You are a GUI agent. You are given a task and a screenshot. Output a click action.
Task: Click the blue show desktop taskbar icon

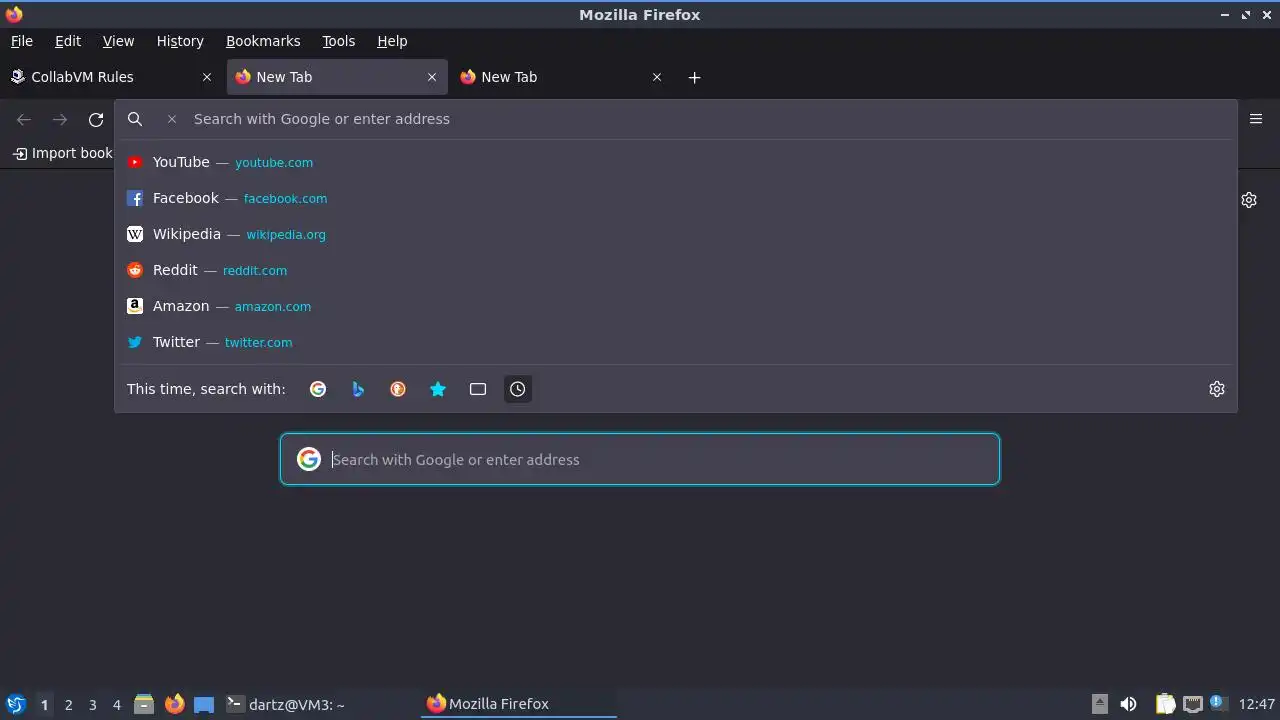pyautogui.click(x=204, y=704)
